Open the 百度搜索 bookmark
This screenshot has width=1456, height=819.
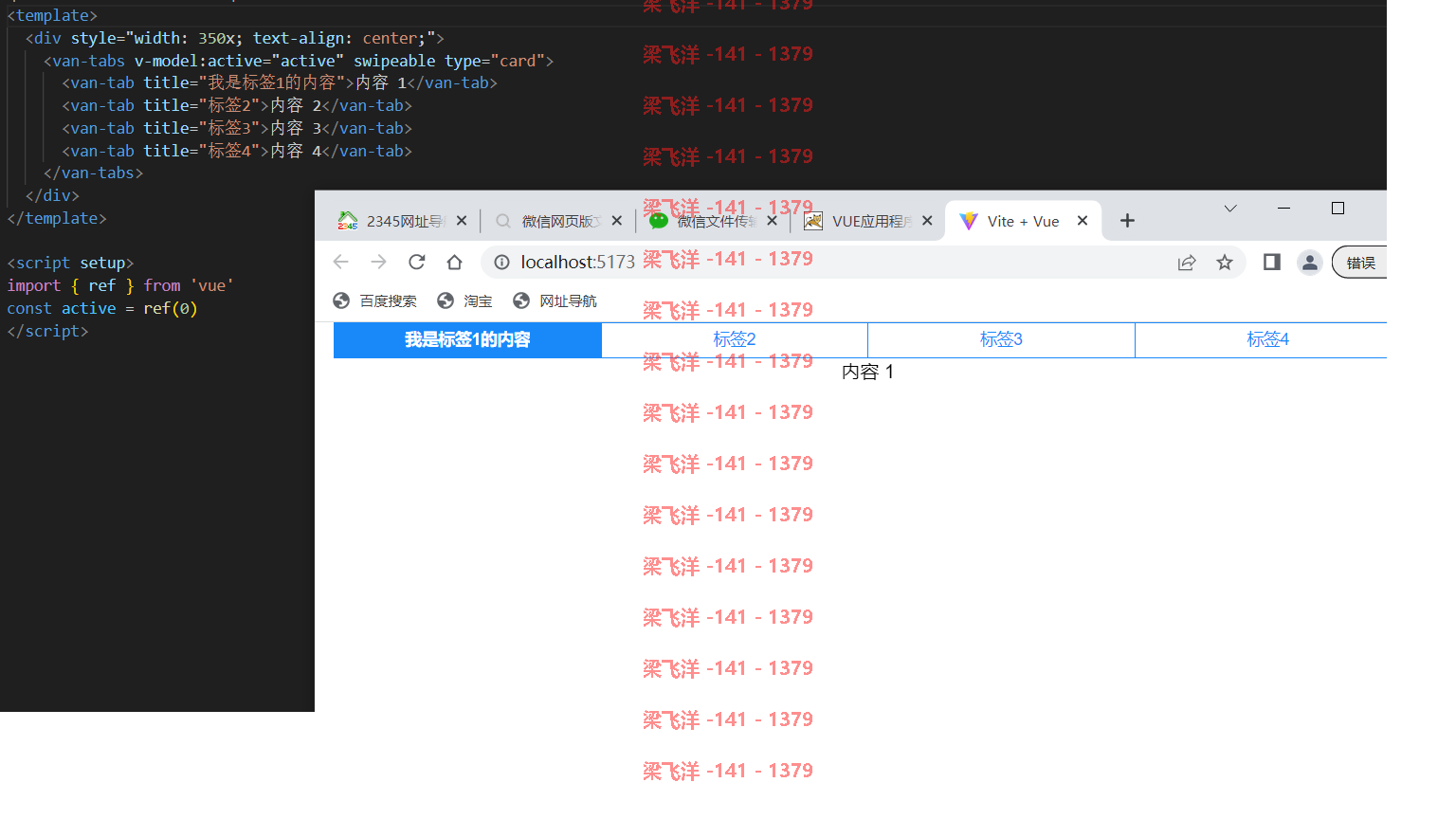[375, 301]
